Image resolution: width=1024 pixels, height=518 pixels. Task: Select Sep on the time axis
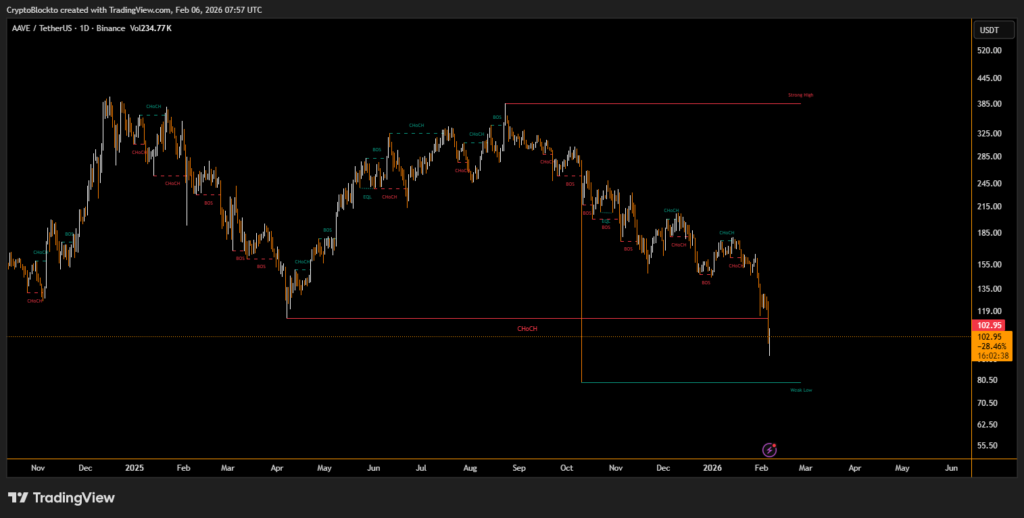[517, 467]
